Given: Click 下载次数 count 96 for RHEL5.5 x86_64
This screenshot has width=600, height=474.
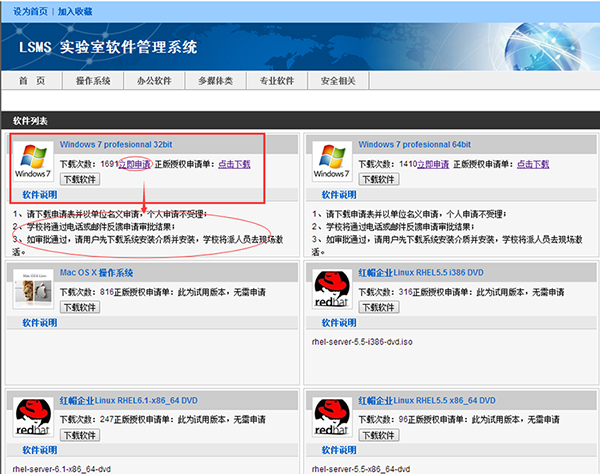Looking at the screenshot, I should (403, 420).
